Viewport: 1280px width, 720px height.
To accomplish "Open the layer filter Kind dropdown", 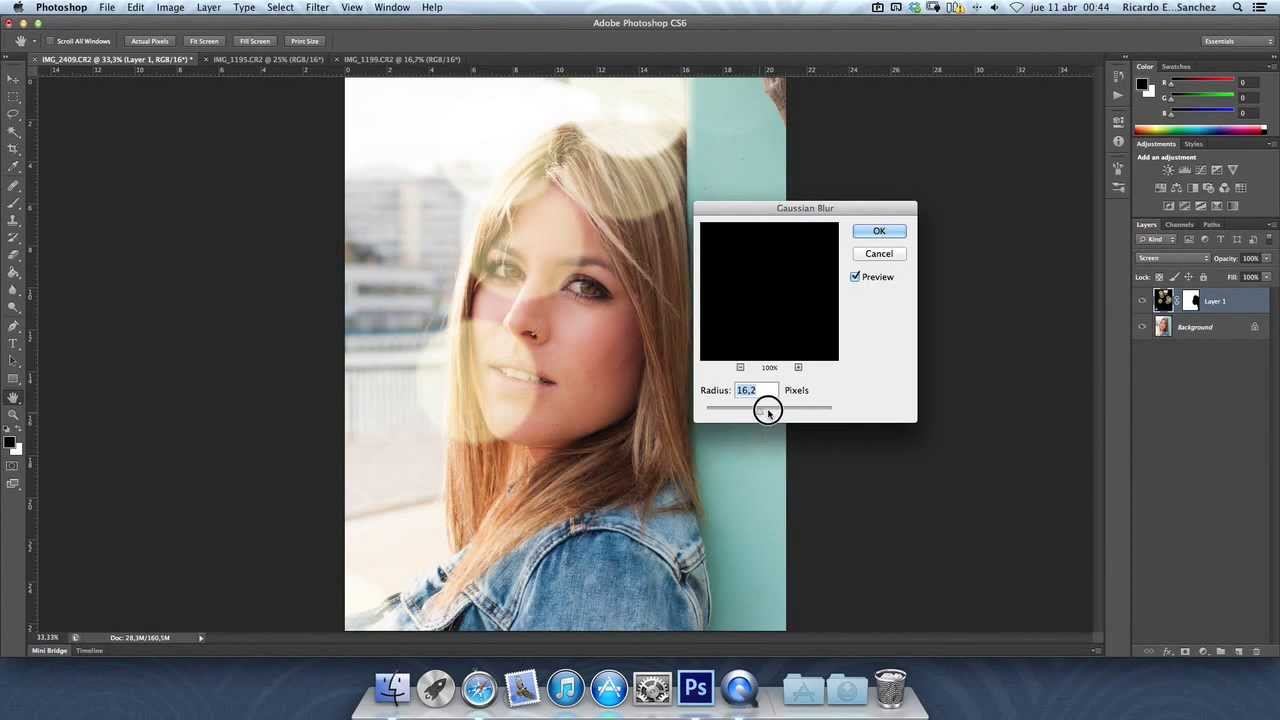I will click(x=1155, y=239).
